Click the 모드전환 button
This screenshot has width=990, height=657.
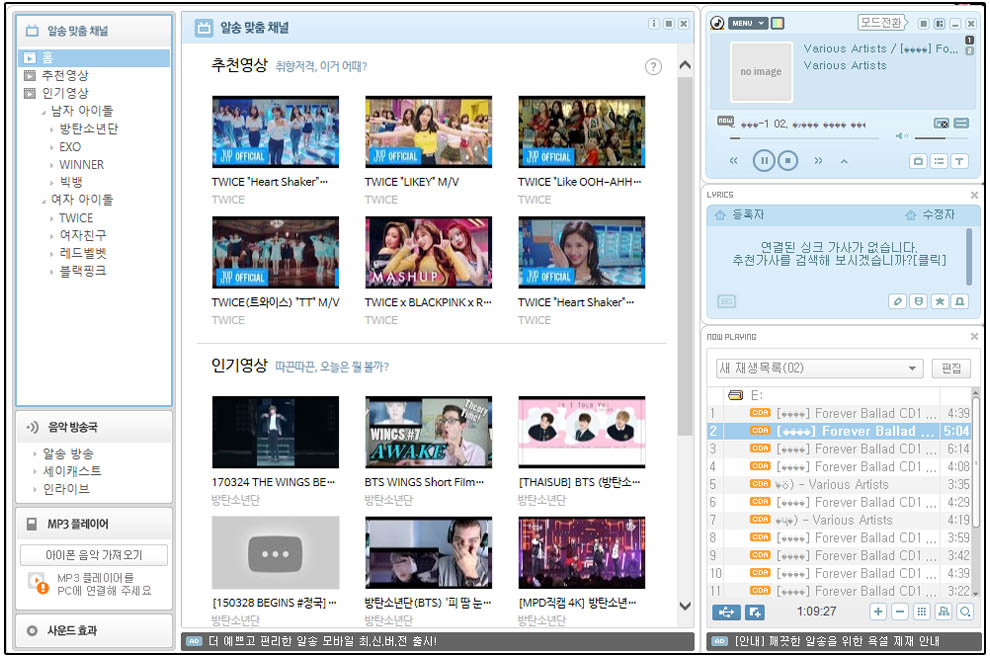tap(881, 23)
